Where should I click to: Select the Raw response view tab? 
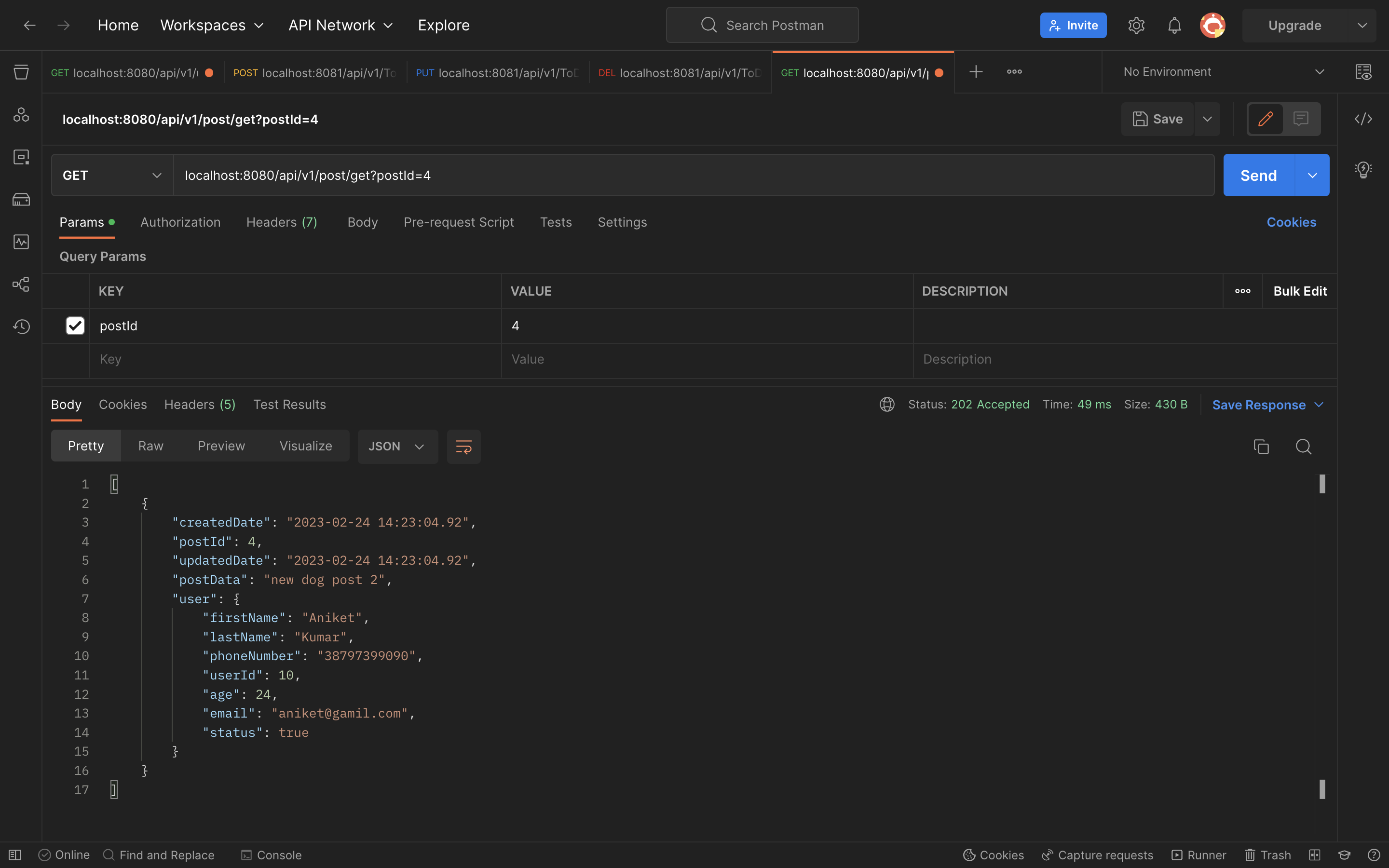pos(150,446)
